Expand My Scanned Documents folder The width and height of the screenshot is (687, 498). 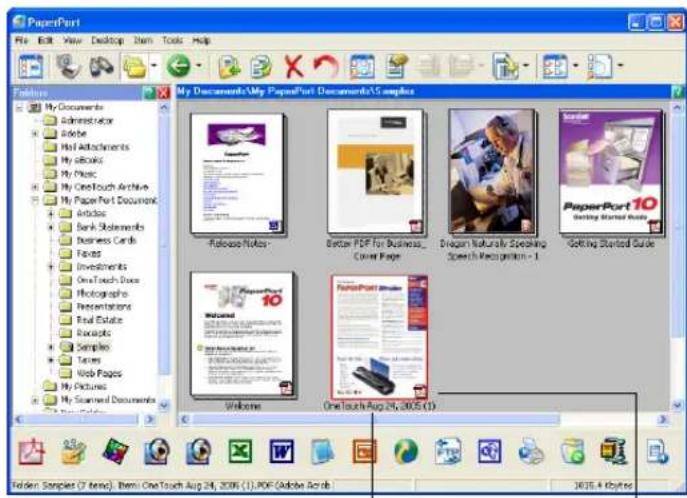pyautogui.click(x=35, y=400)
